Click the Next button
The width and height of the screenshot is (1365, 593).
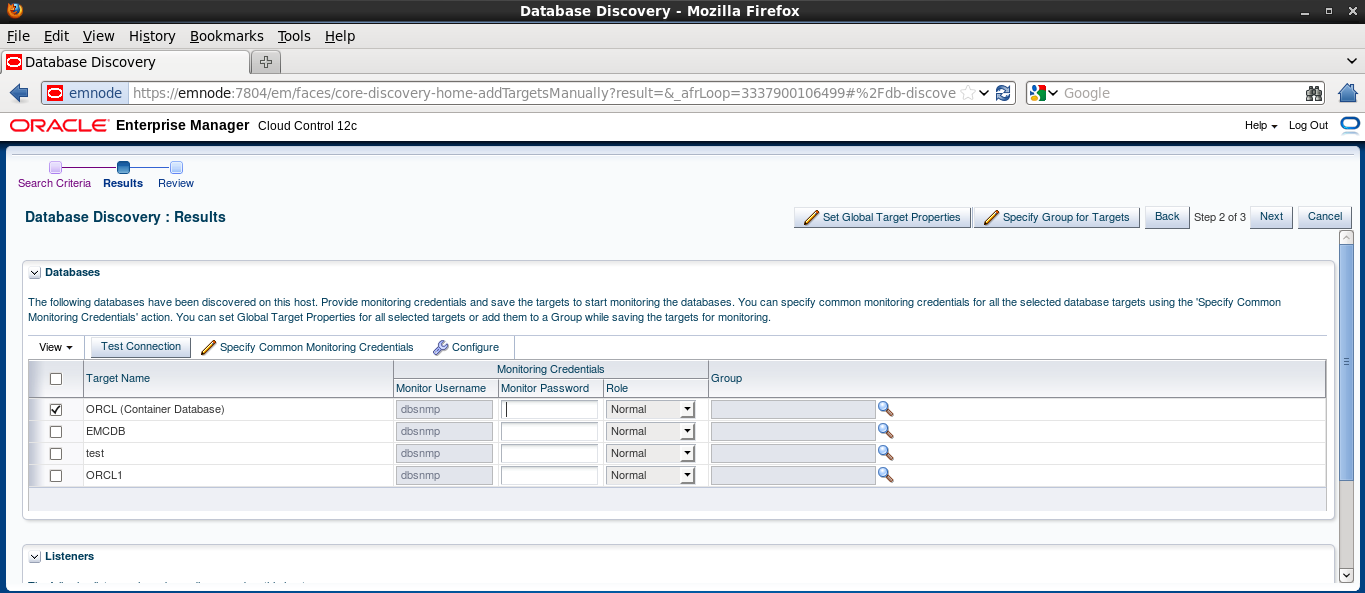[1271, 217]
